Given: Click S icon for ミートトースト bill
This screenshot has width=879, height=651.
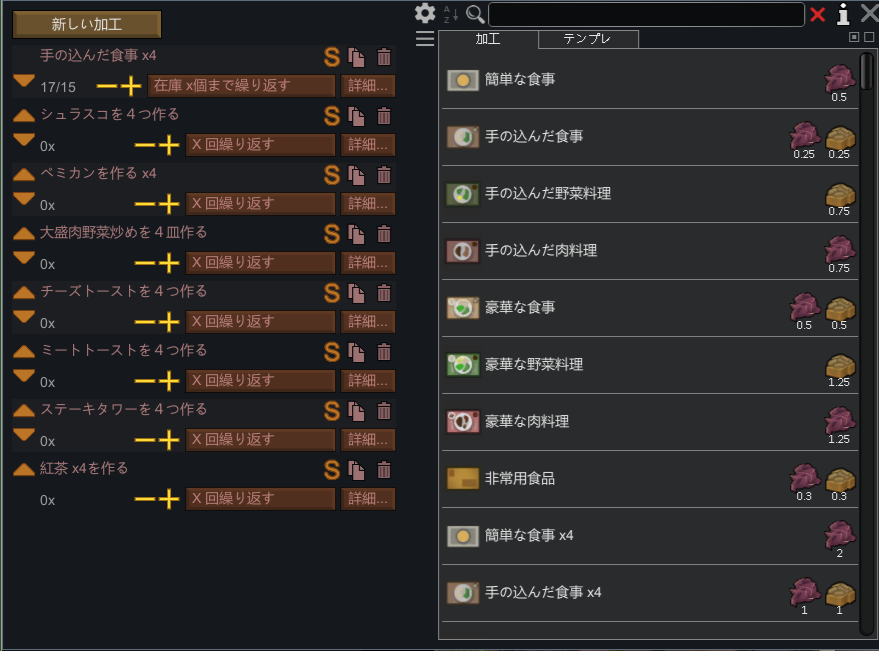Looking at the screenshot, I should coord(332,352).
